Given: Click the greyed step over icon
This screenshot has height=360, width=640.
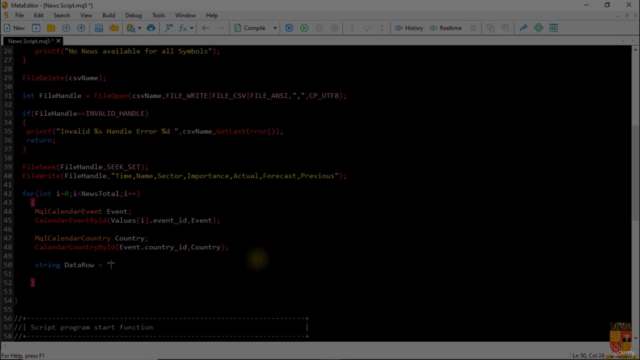Looking at the screenshot, I should click(367, 28).
